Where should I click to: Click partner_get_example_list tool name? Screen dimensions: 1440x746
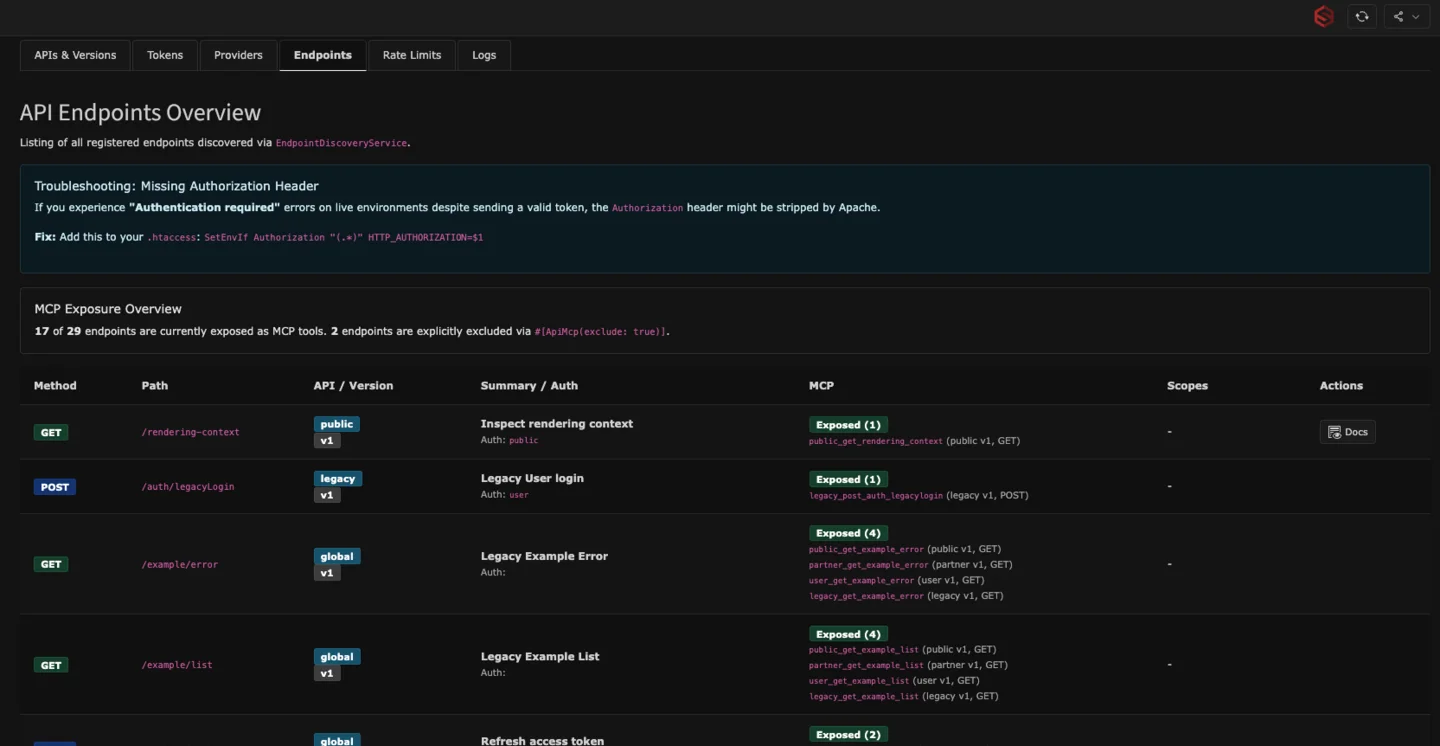click(x=866, y=665)
